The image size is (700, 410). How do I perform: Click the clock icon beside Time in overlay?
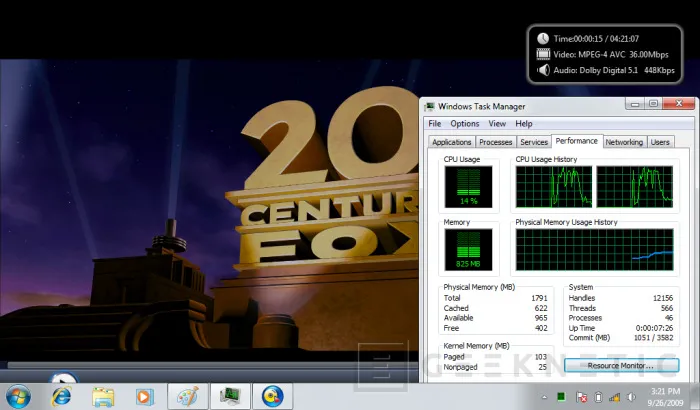tap(543, 38)
